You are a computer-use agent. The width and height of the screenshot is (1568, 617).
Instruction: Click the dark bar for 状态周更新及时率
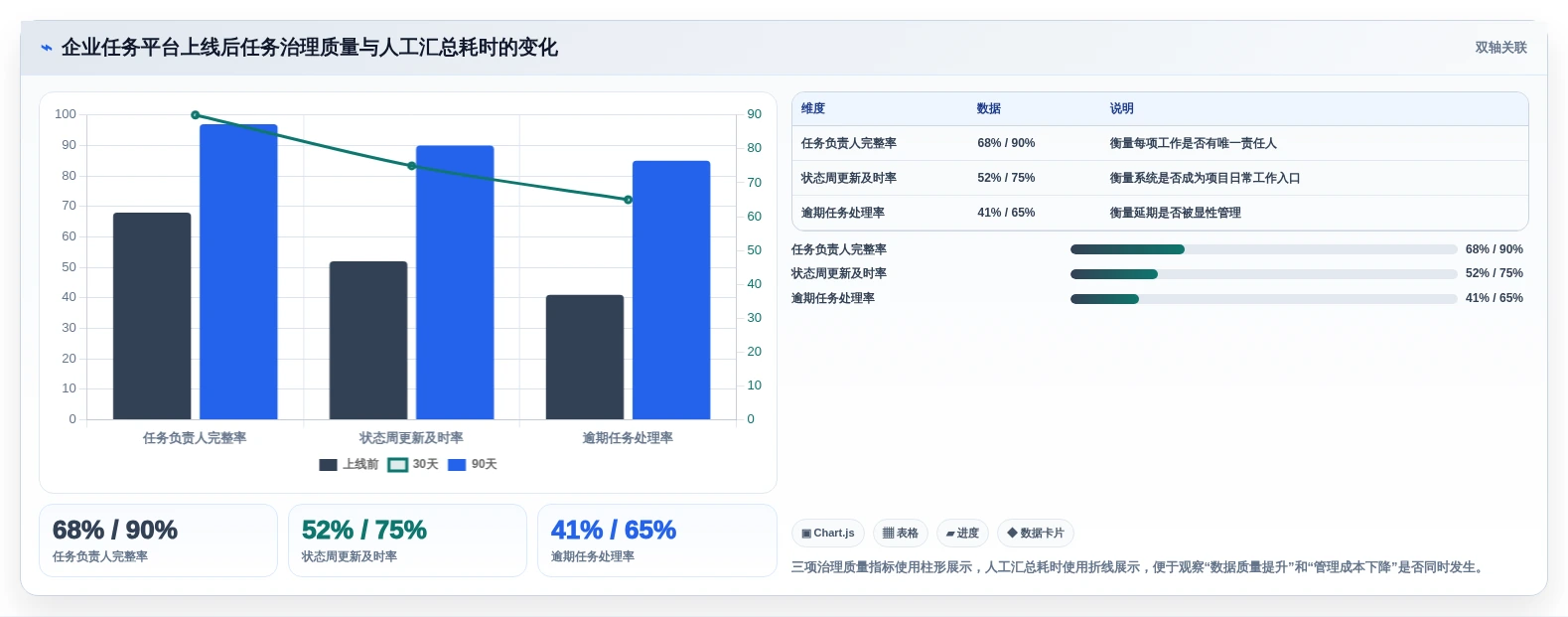368,340
